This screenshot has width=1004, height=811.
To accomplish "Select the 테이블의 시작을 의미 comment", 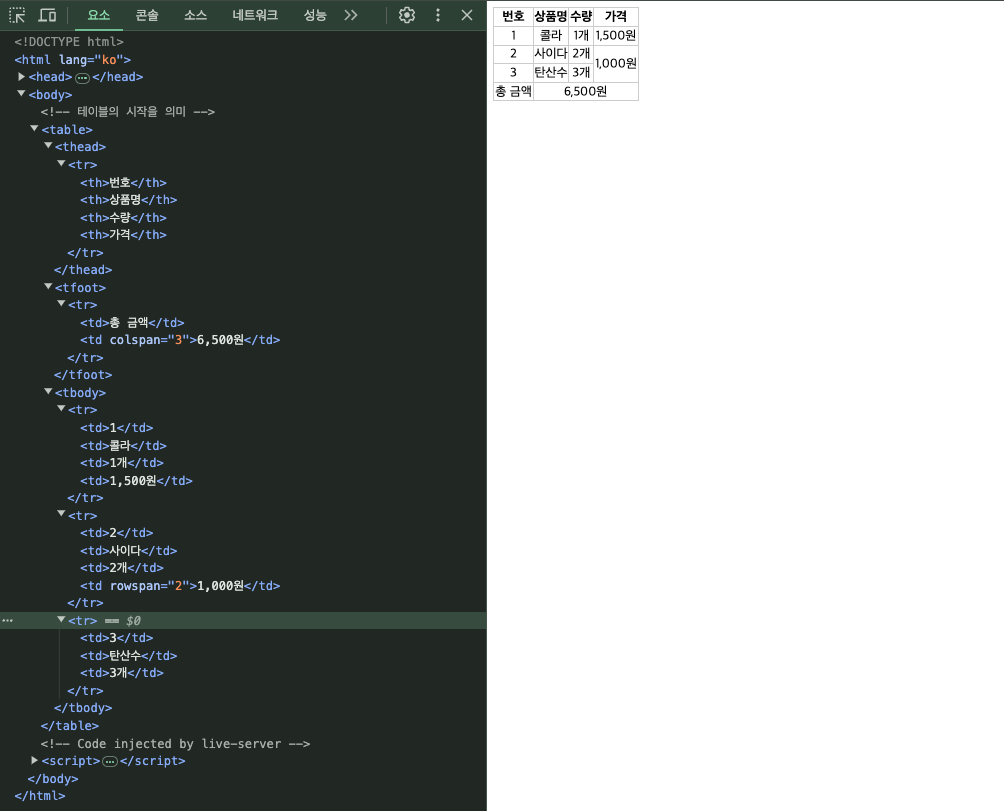I will pos(127,111).
